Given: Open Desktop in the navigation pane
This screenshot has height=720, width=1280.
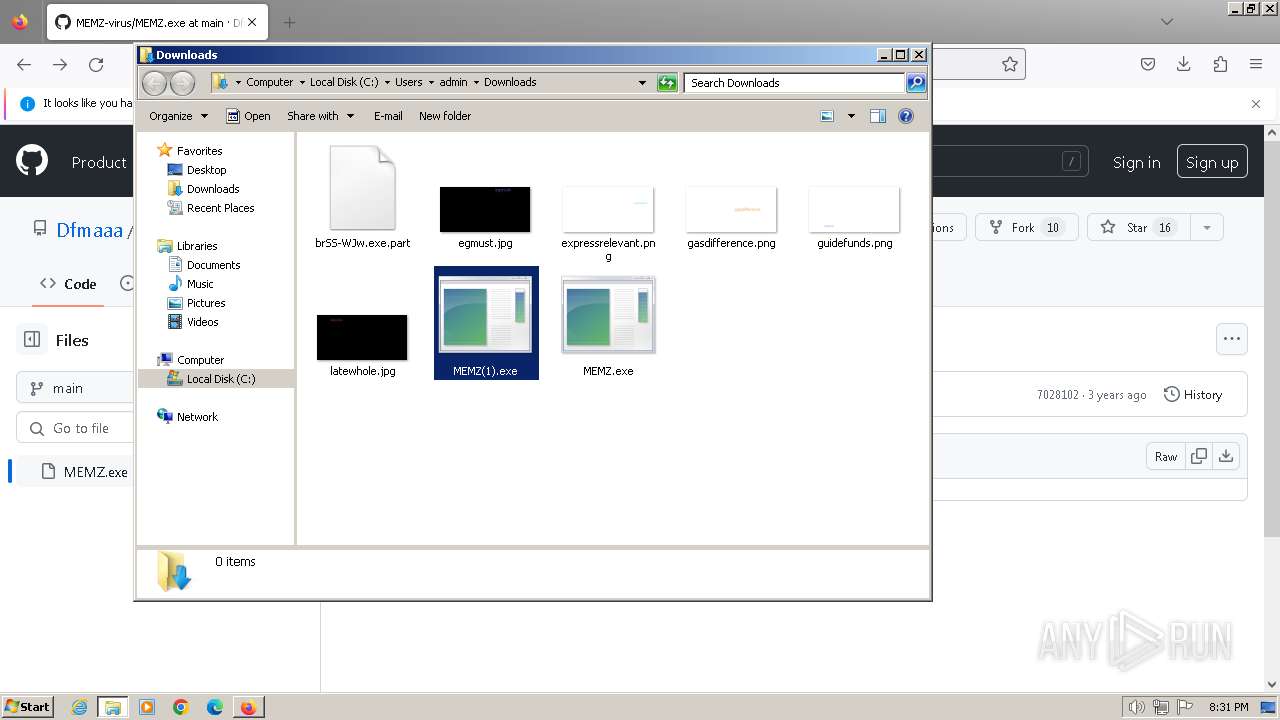Looking at the screenshot, I should [206, 170].
